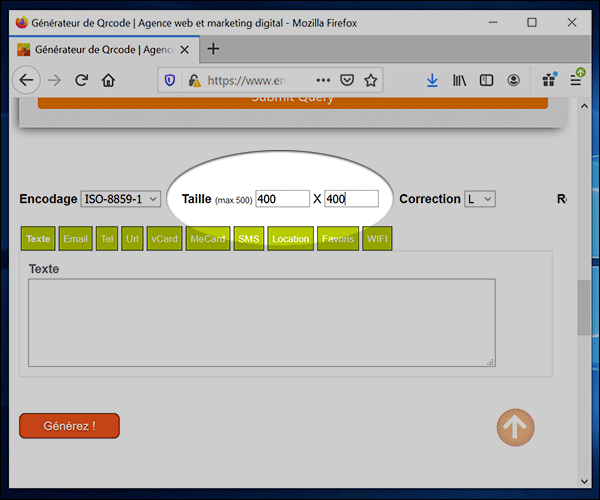Open the downloads arrow in toolbar
Viewport: 600px width, 500px height.
(432, 80)
